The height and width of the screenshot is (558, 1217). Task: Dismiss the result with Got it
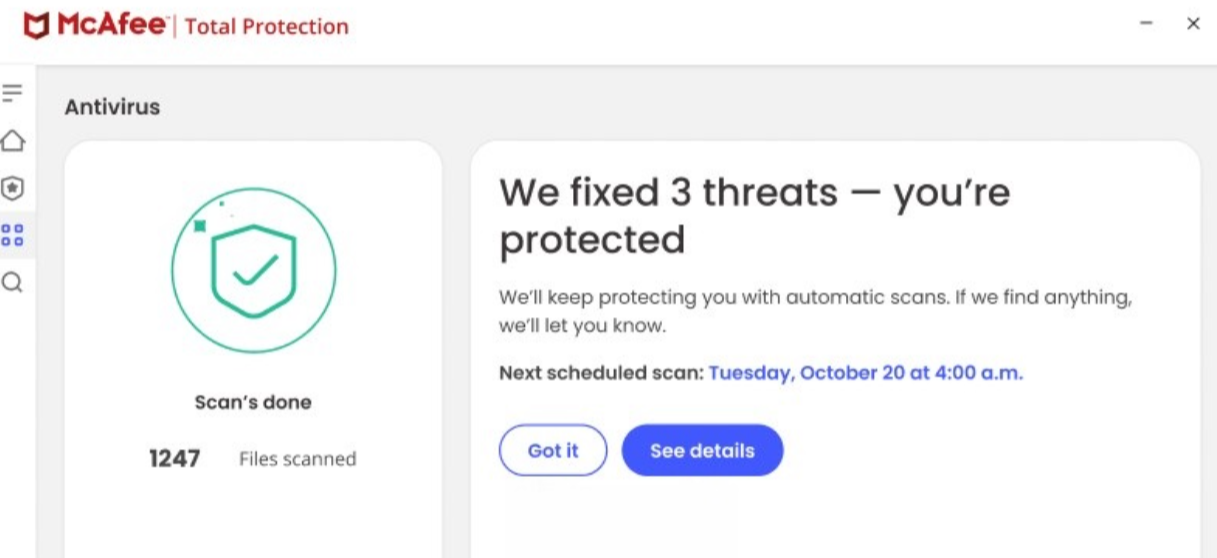[x=553, y=451]
